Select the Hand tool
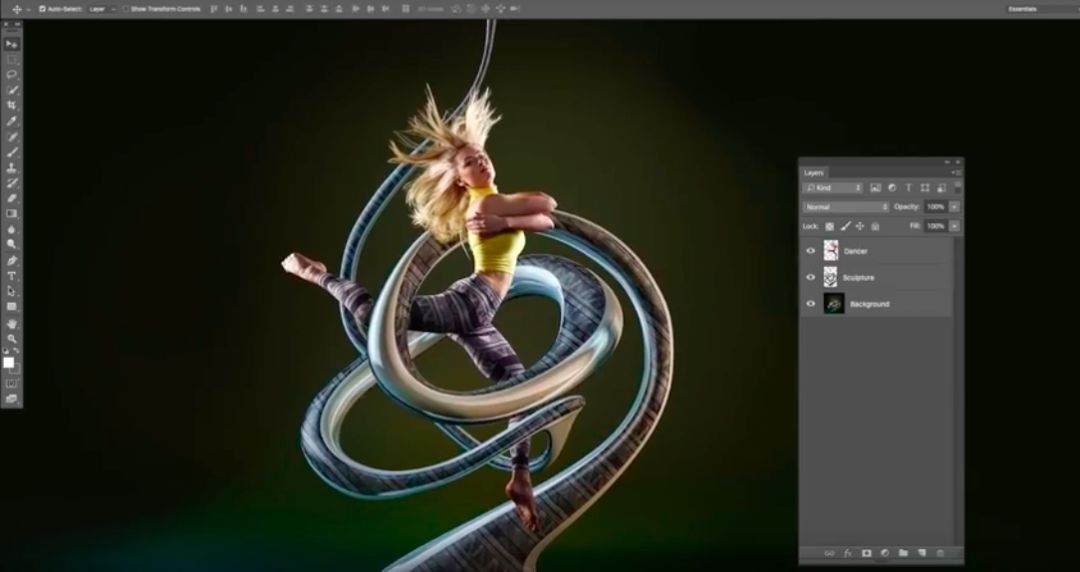 12,324
